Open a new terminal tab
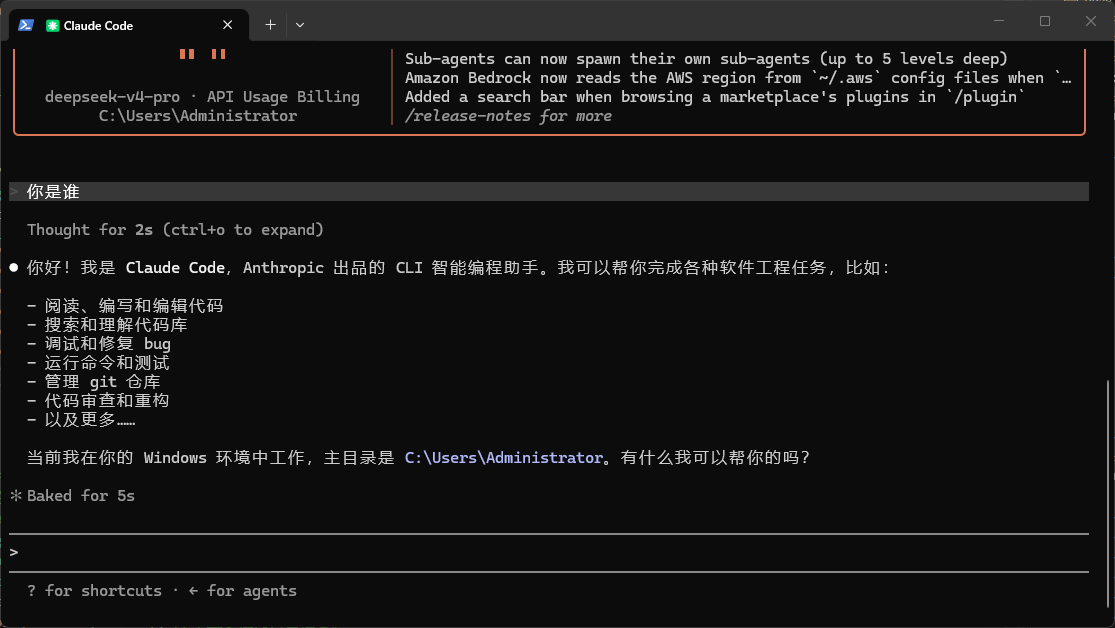1115x628 pixels. (270, 25)
